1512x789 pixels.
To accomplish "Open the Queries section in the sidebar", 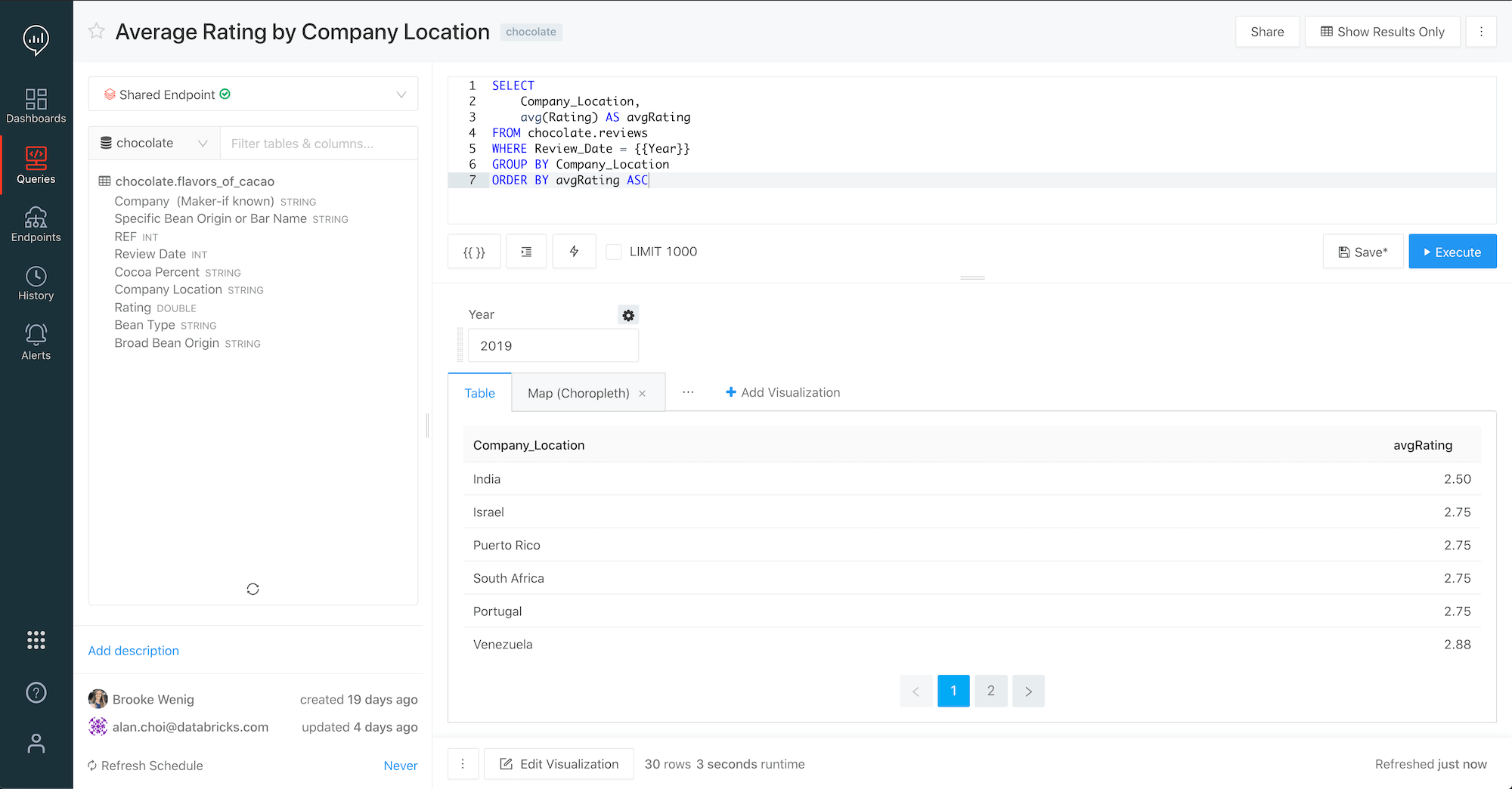I will tap(36, 165).
